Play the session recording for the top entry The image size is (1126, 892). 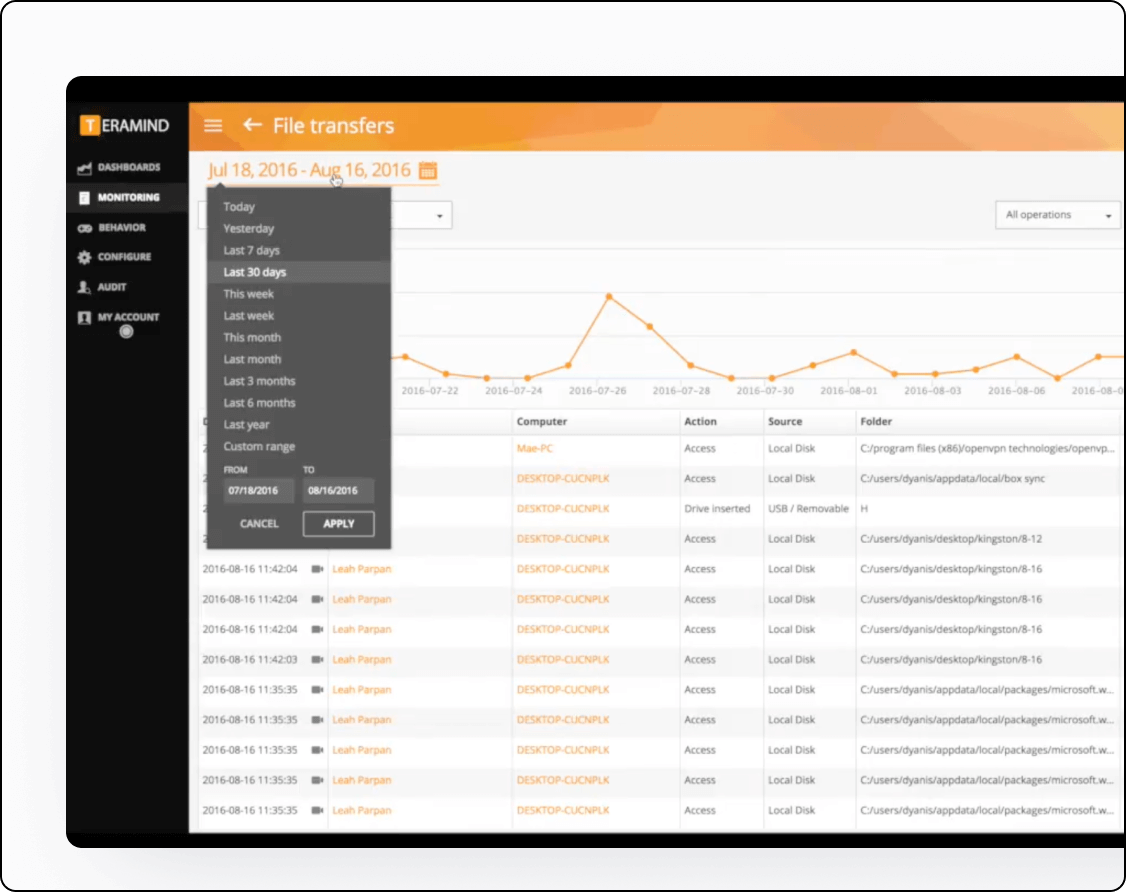[317, 570]
